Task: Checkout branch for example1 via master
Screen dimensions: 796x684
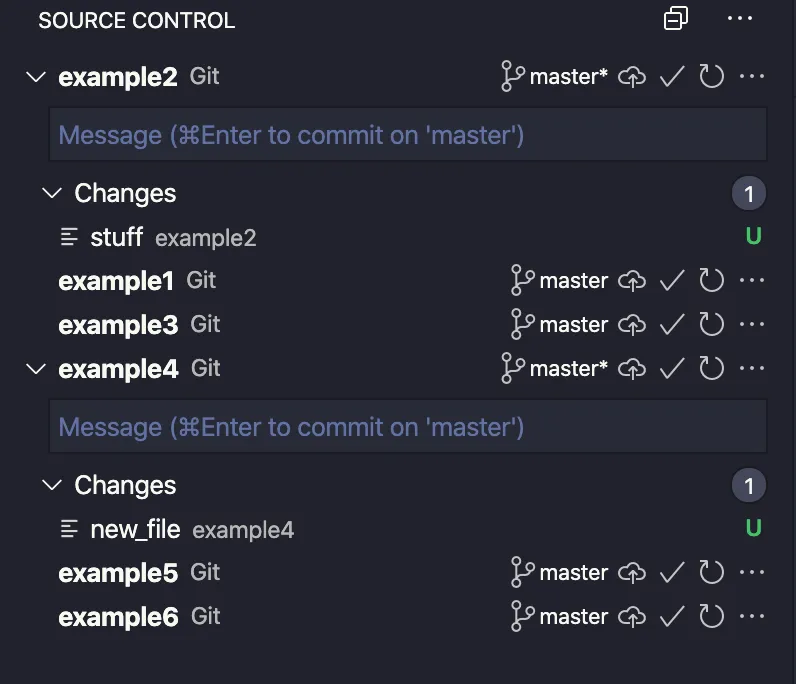Action: coord(560,281)
